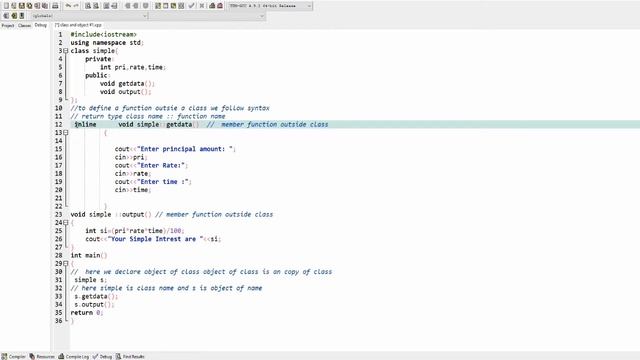Image resolution: width=640 pixels, height=360 pixels.
Task: Click the 's.output();' call line
Action: point(94,304)
